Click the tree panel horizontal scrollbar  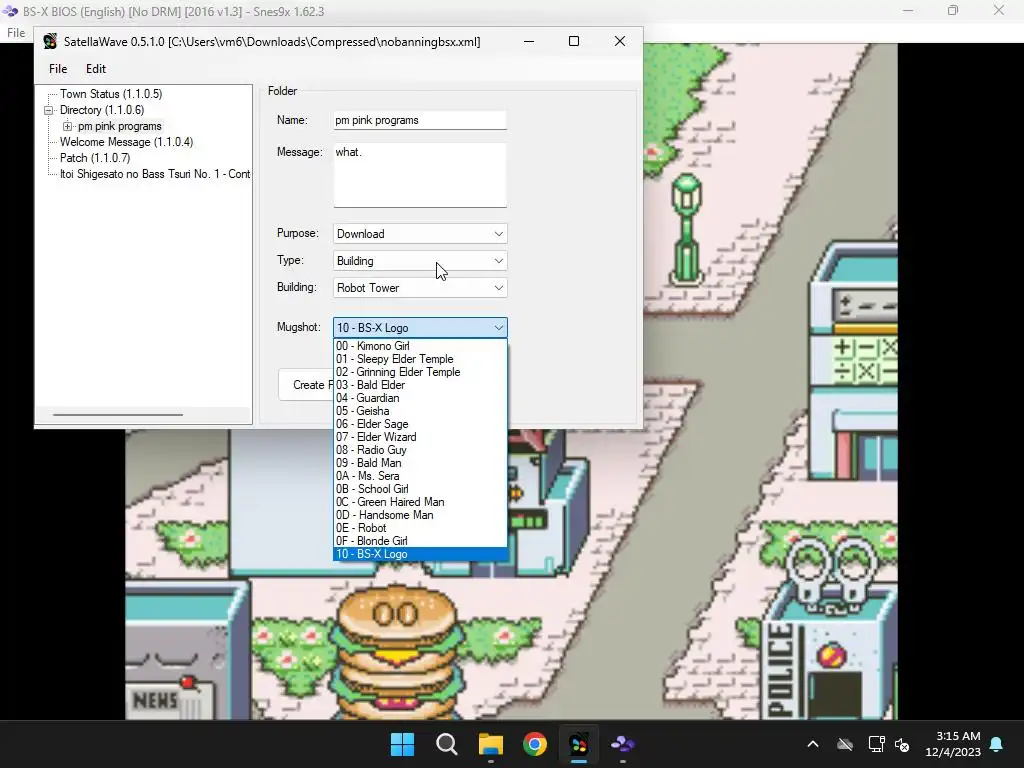[x=118, y=415]
